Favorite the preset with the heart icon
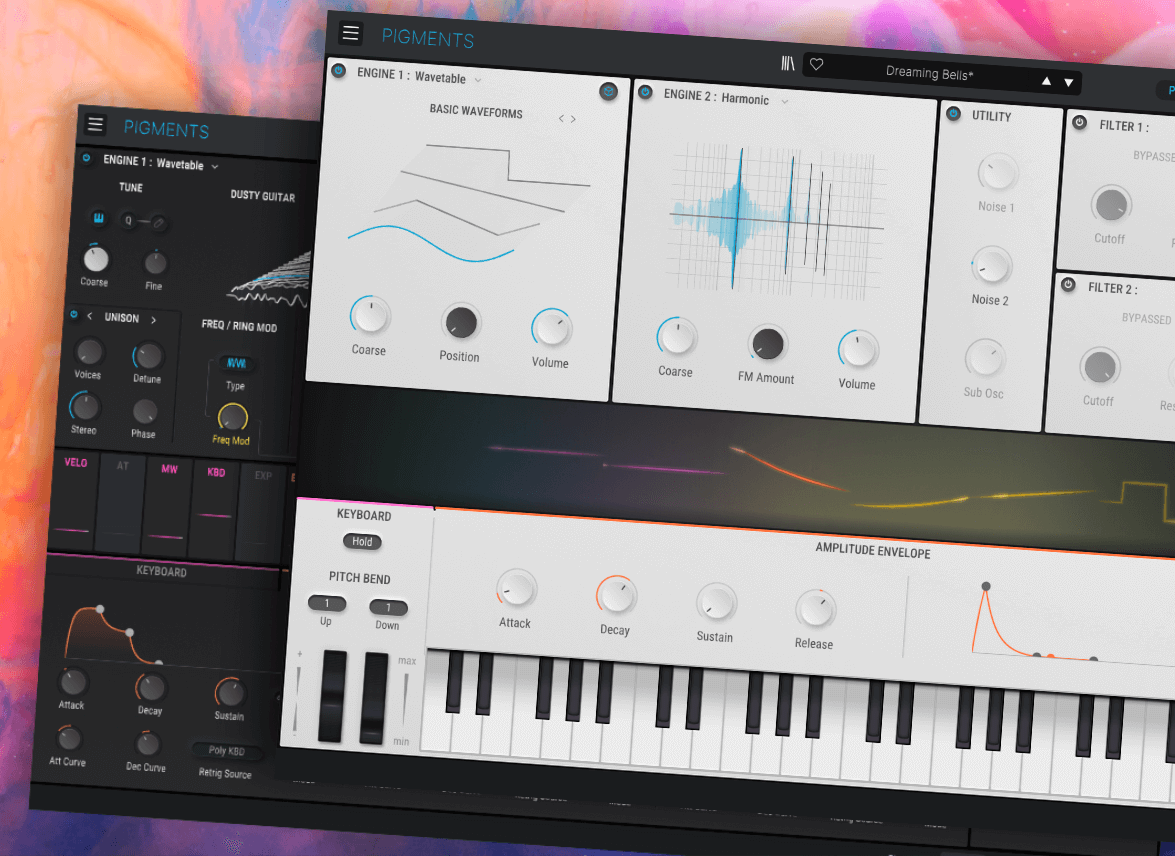This screenshot has width=1175, height=856. (817, 64)
